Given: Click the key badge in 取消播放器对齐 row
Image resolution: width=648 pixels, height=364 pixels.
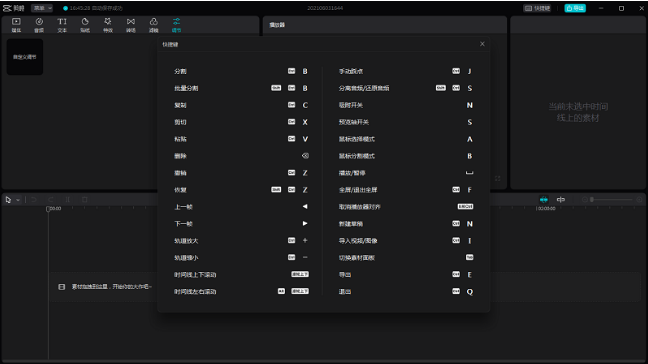Looking at the screenshot, I should coord(465,207).
